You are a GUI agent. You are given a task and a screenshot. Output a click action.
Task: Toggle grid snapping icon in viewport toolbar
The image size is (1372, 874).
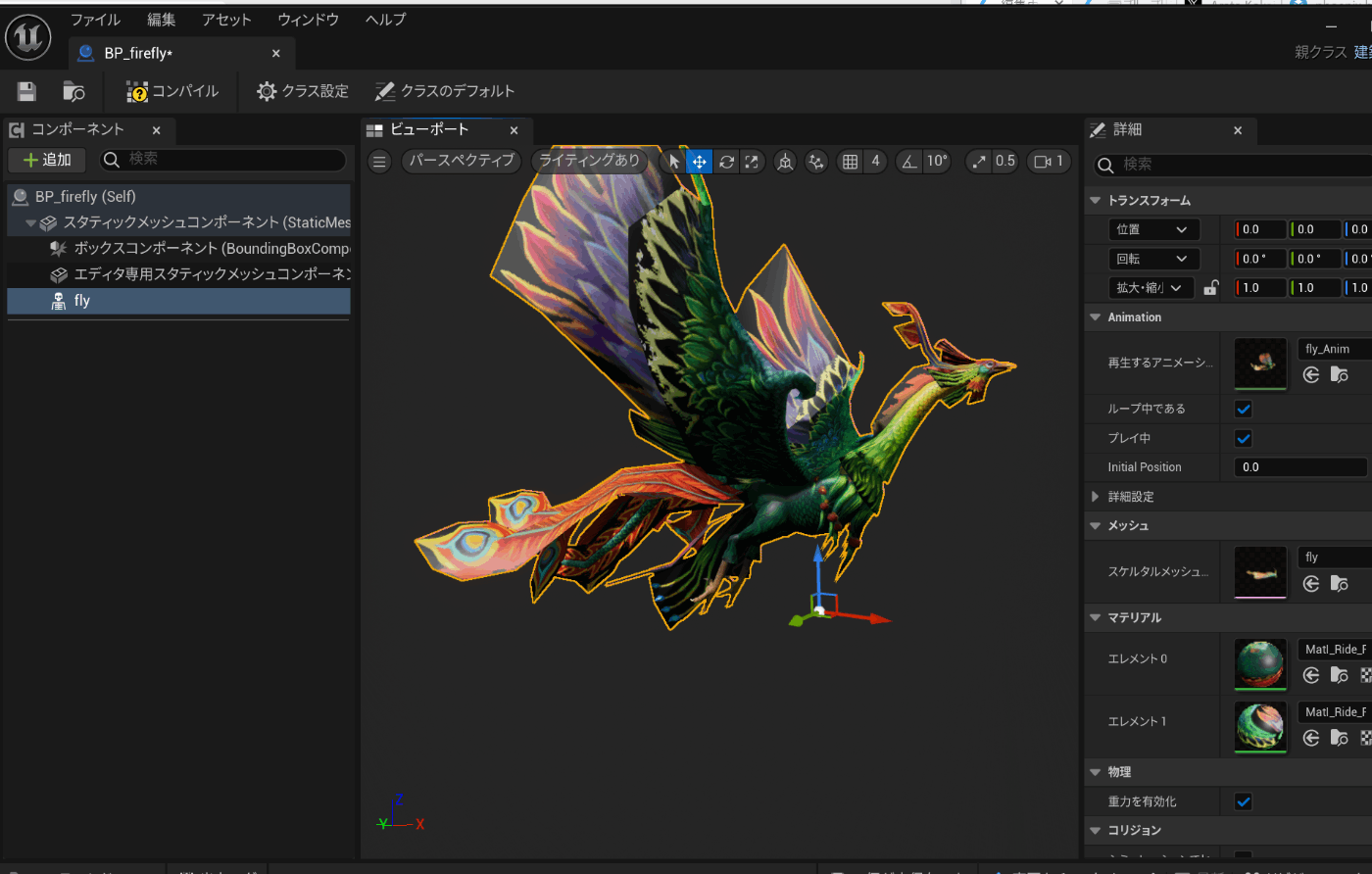pyautogui.click(x=851, y=162)
